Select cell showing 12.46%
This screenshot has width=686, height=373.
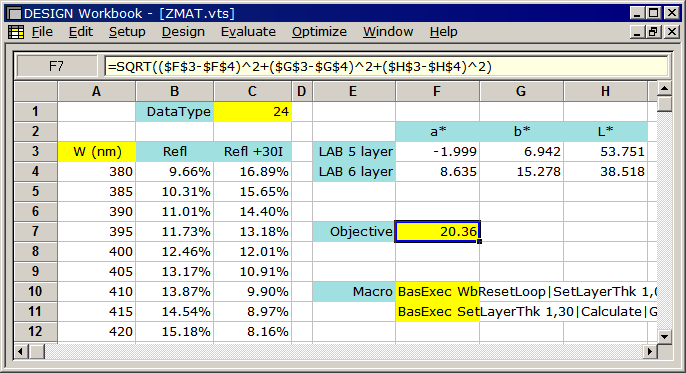[175, 251]
